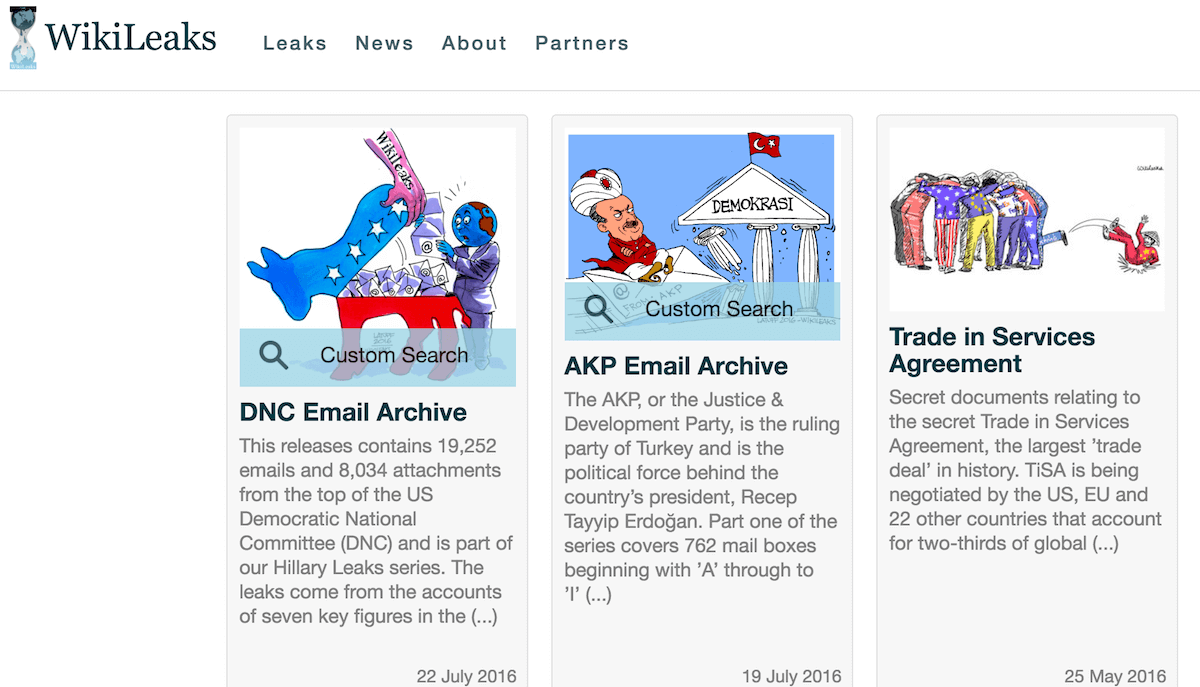Open the Leaks menu item

tap(295, 43)
